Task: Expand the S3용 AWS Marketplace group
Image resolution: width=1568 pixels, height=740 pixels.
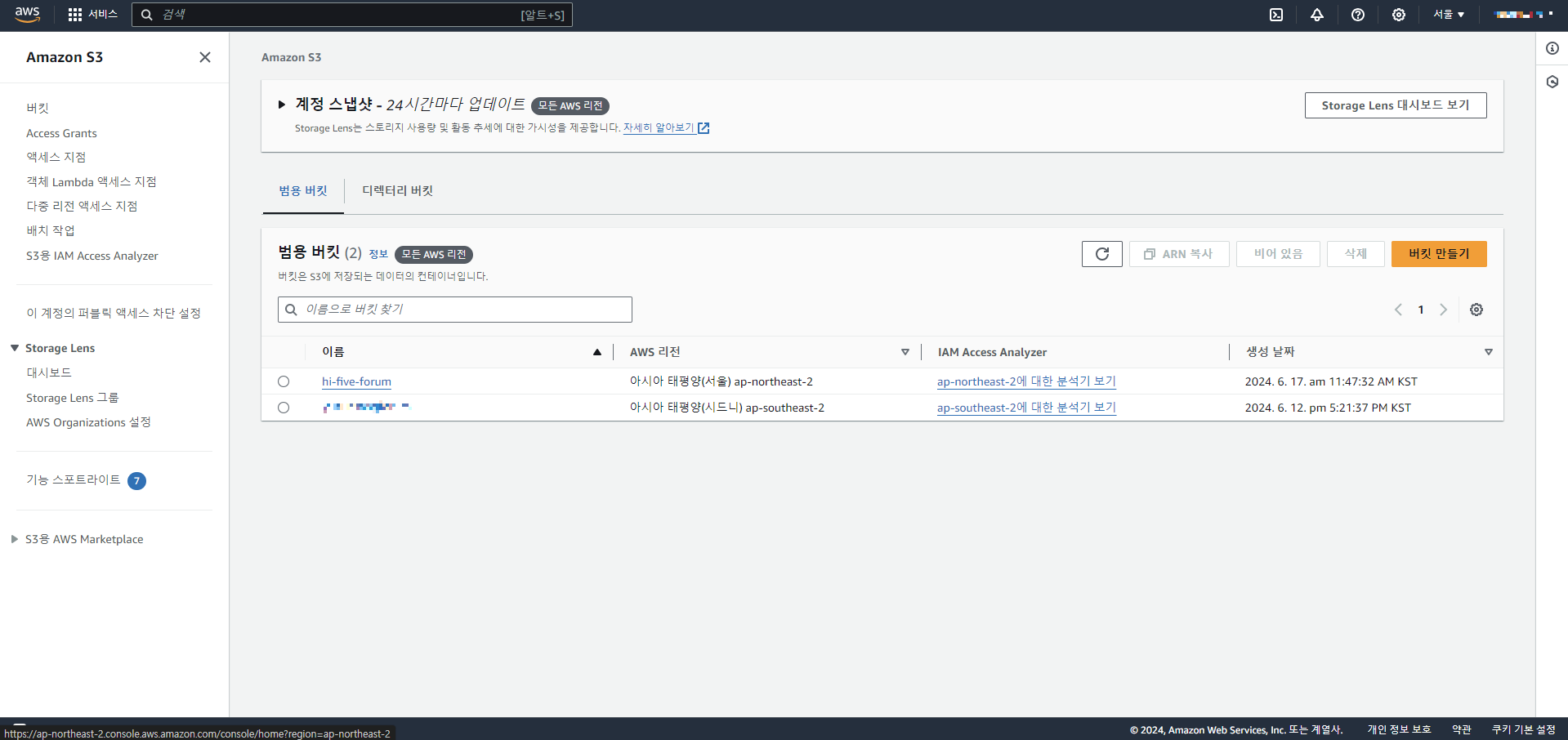Action: coord(15,539)
